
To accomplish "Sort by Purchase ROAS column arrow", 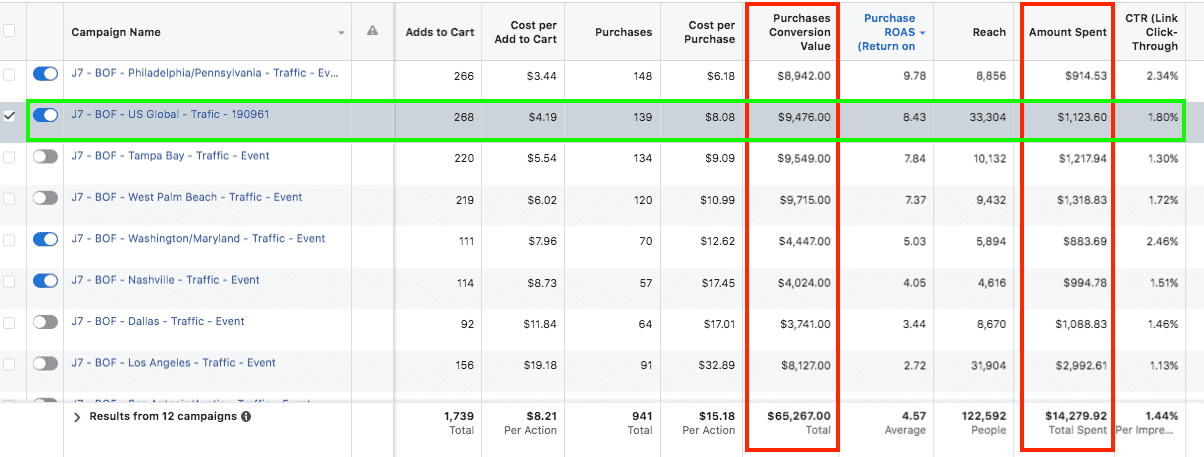I will click(x=922, y=33).
